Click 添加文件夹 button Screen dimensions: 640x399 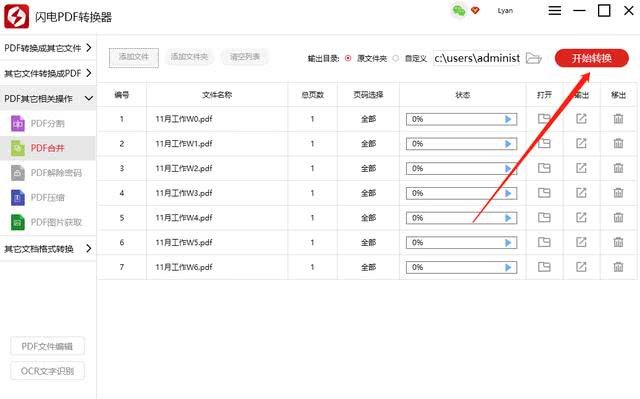tap(189, 57)
